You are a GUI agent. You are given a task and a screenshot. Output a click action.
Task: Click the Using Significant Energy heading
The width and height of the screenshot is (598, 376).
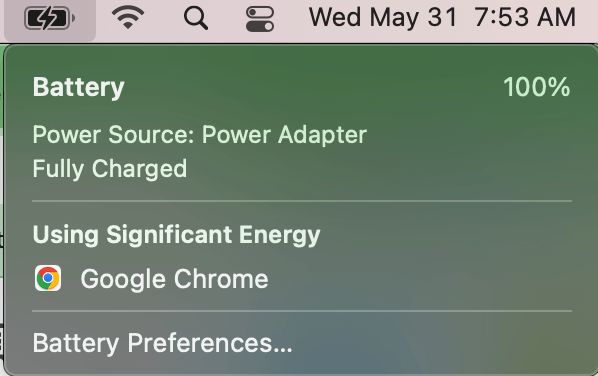coord(177,235)
